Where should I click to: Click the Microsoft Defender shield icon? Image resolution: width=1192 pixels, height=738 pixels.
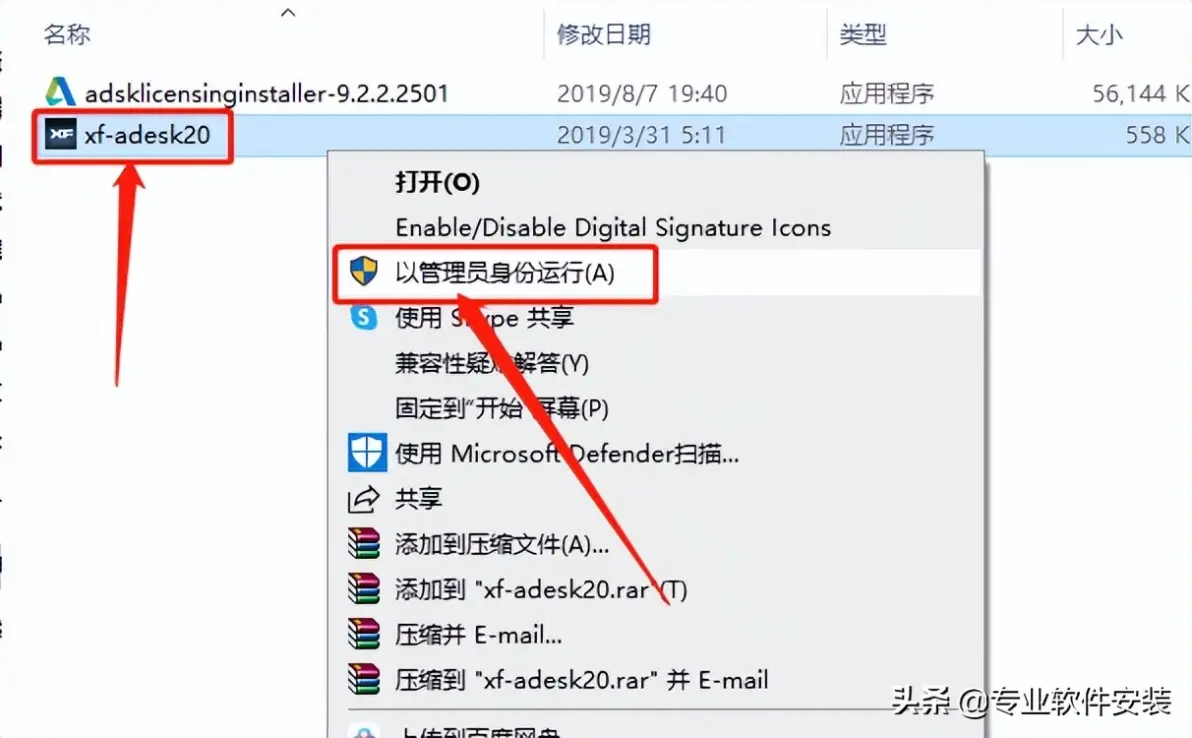tap(366, 453)
